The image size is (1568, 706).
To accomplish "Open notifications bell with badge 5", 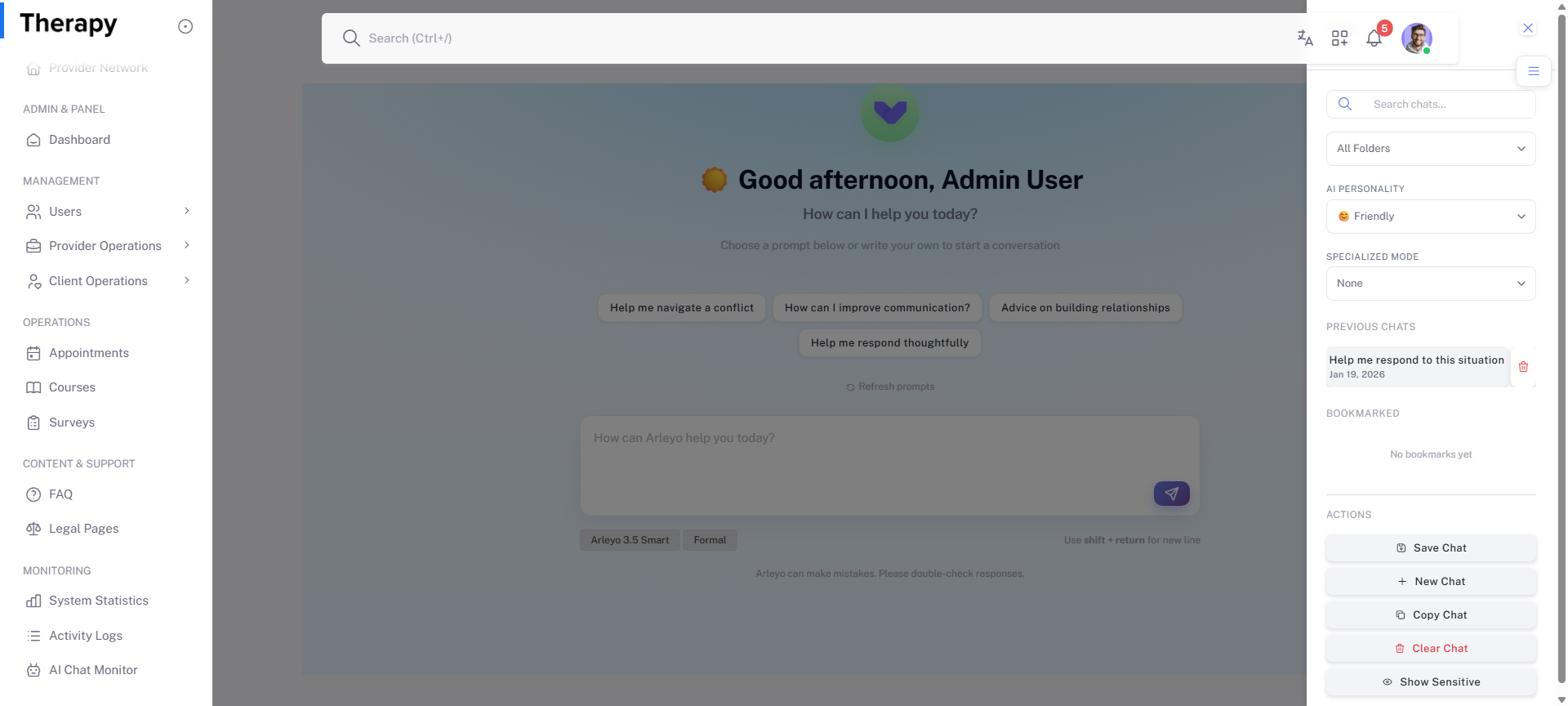I will (x=1374, y=38).
